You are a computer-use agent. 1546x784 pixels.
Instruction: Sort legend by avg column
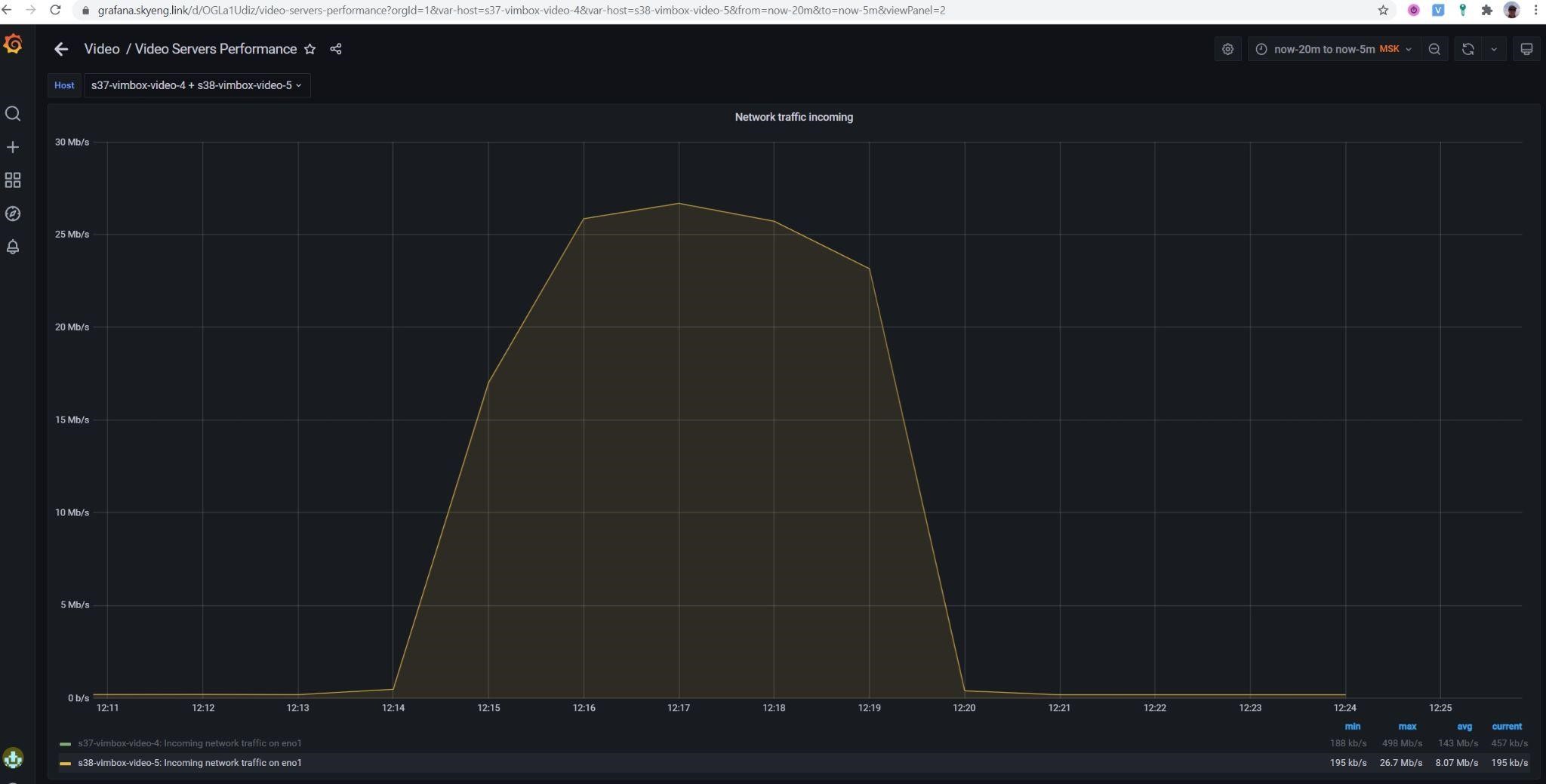coord(1464,727)
